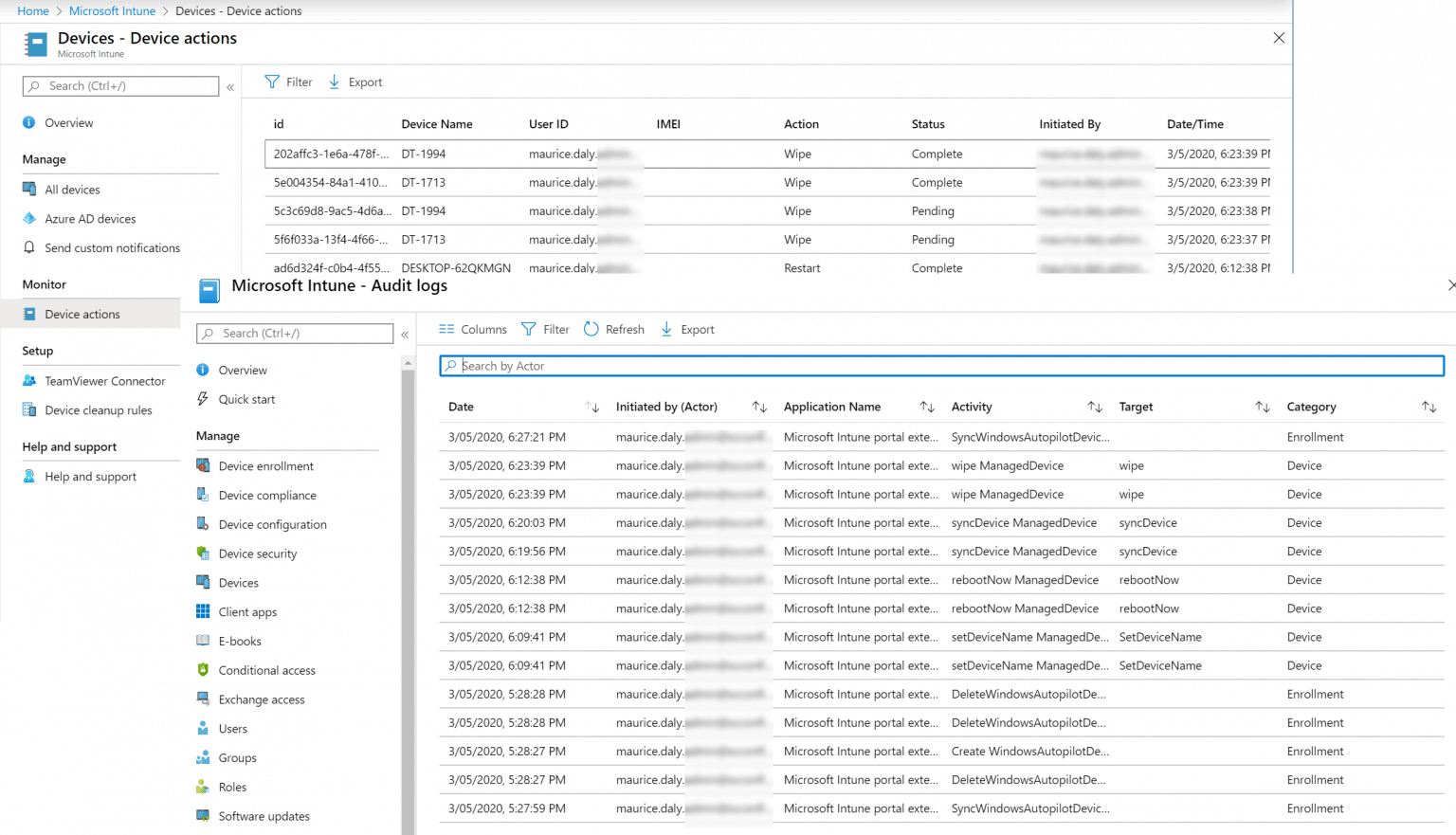
Task: Open Device cleanup rules
Action: (x=98, y=409)
